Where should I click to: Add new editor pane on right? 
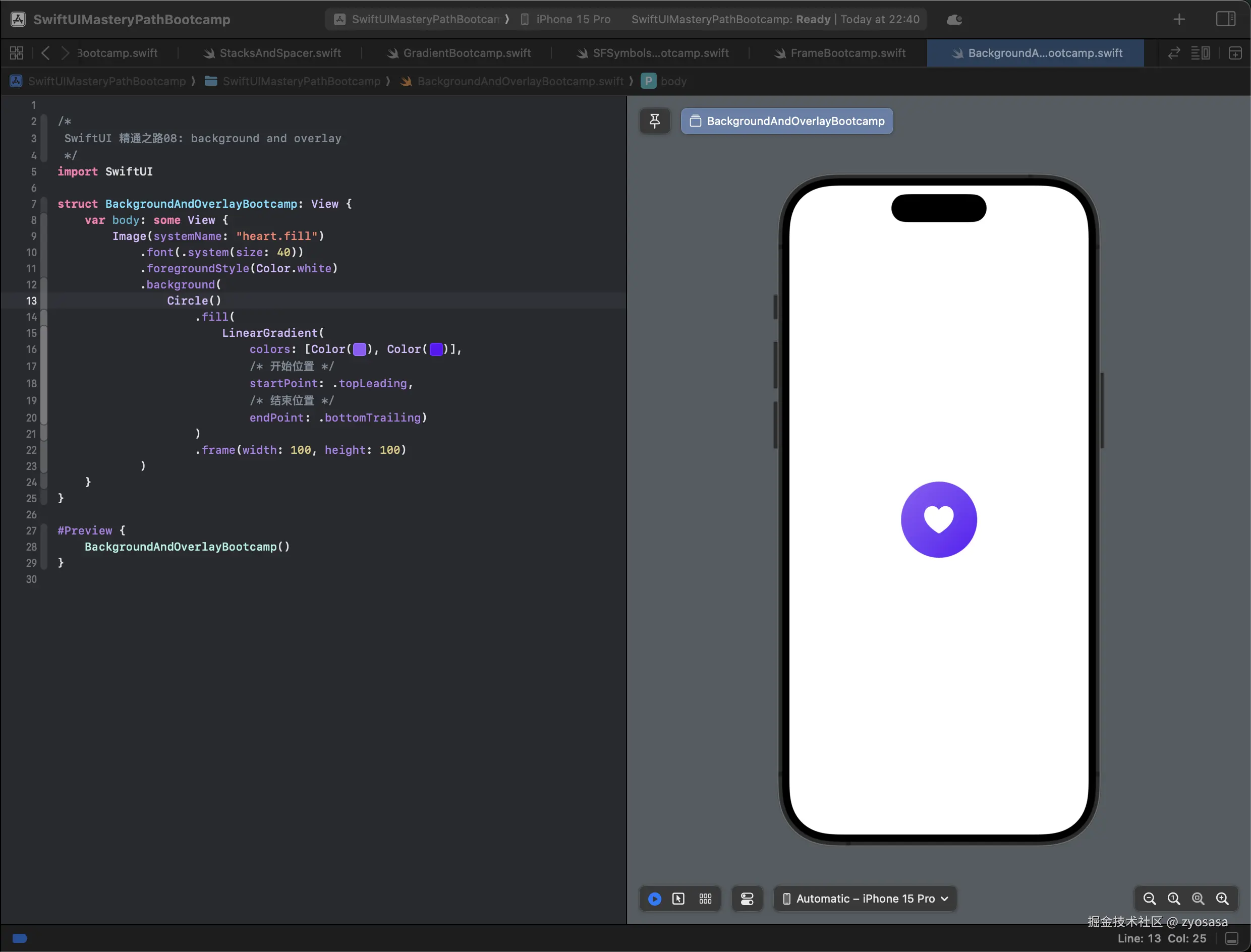pyautogui.click(x=1235, y=53)
